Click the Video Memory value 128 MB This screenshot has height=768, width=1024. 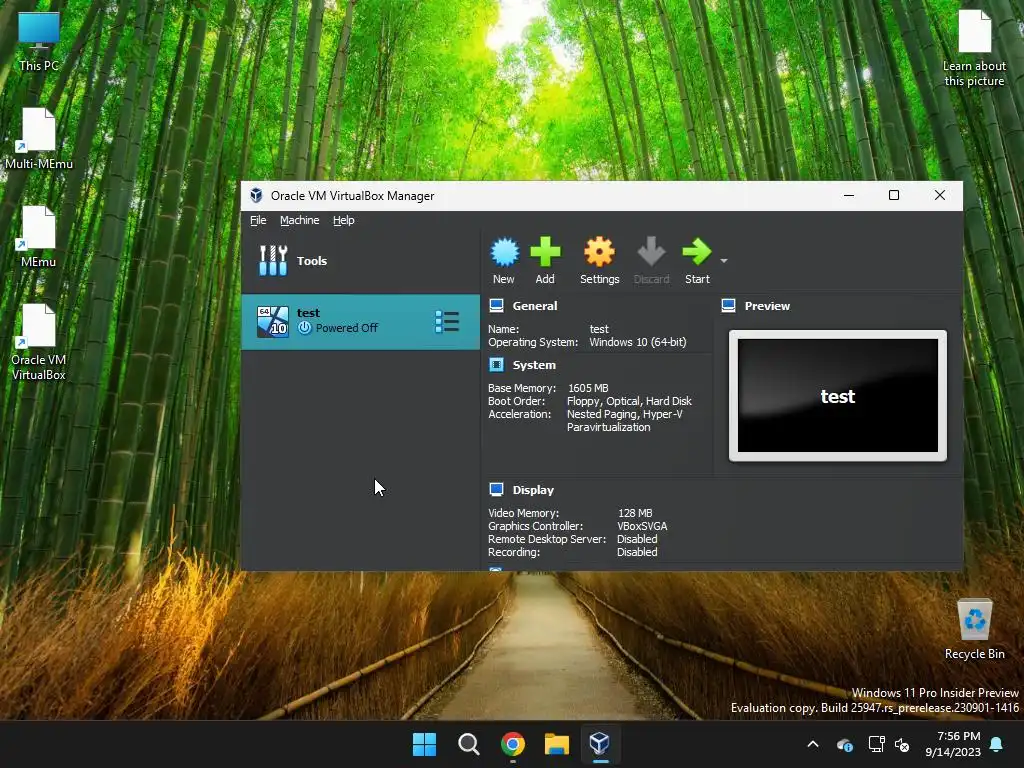pyautogui.click(x=635, y=513)
